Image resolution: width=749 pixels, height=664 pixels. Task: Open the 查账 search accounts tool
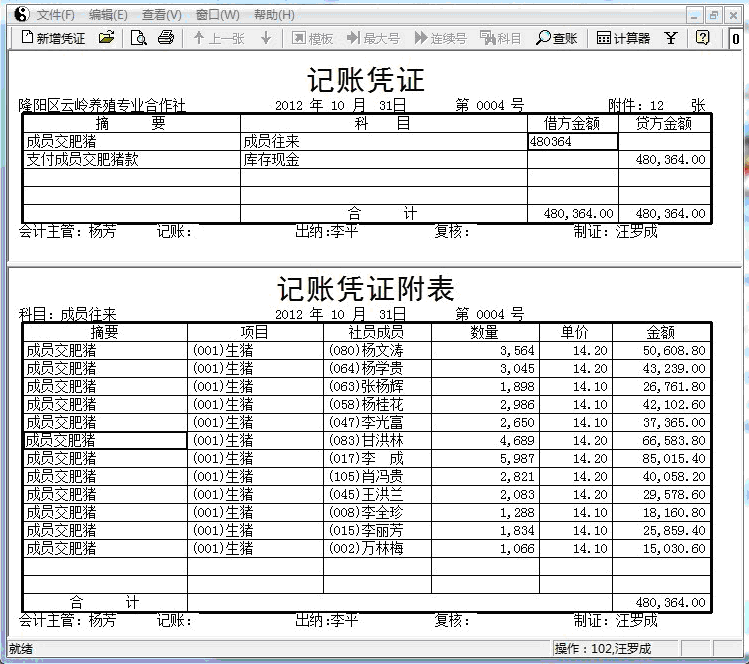tap(557, 38)
